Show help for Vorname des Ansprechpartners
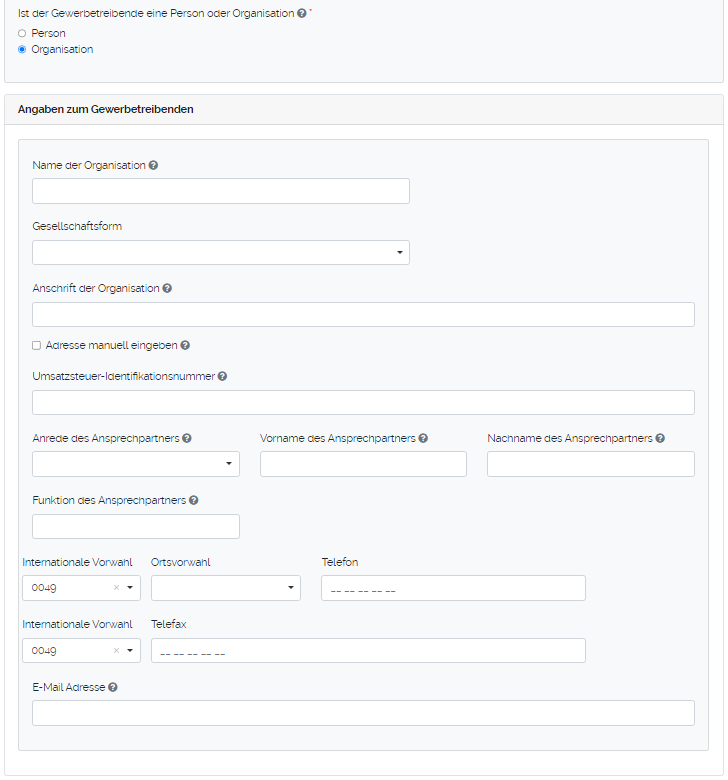728x780 pixels. pos(424,438)
